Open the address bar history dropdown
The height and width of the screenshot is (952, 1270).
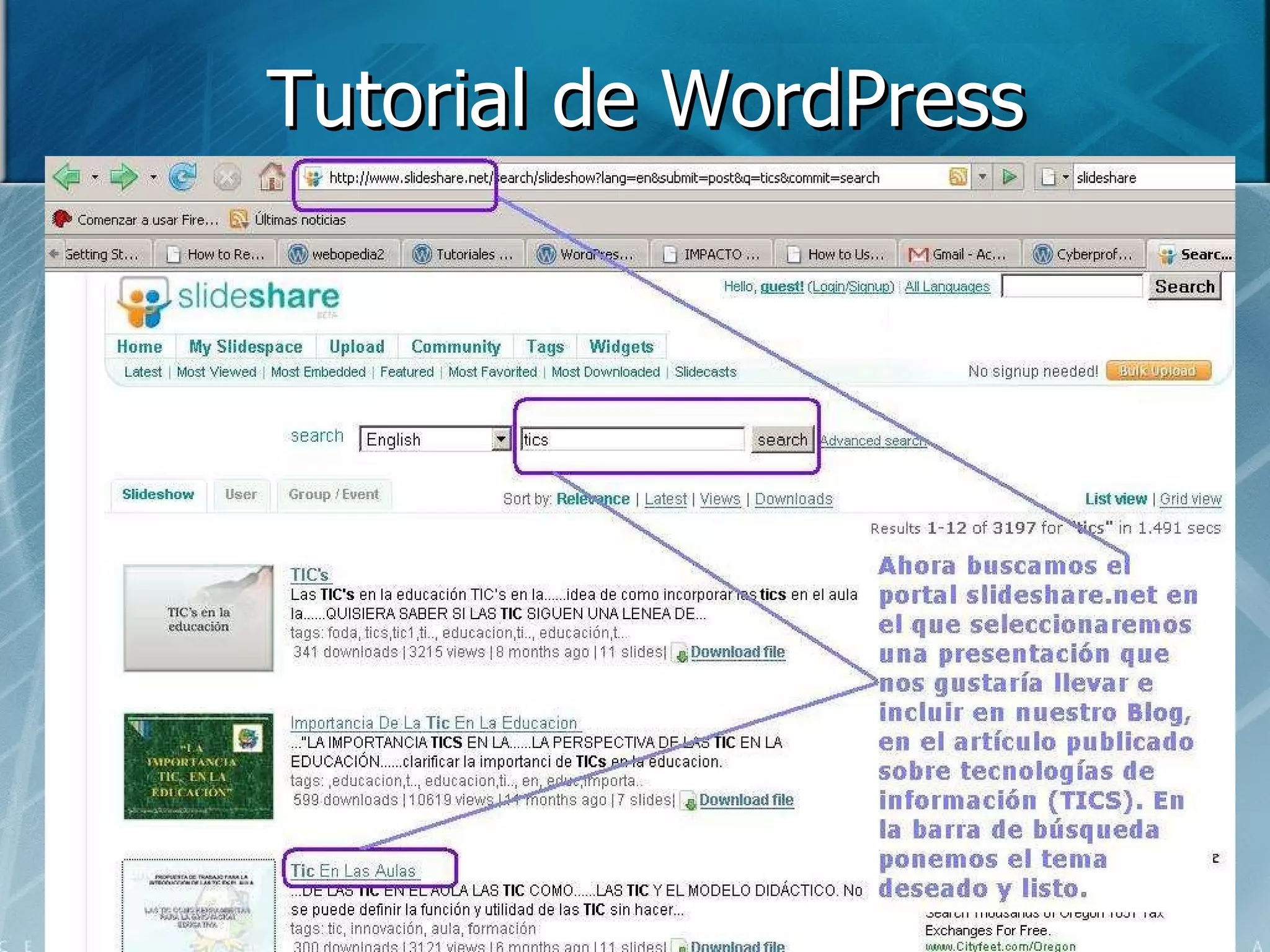[x=982, y=177]
